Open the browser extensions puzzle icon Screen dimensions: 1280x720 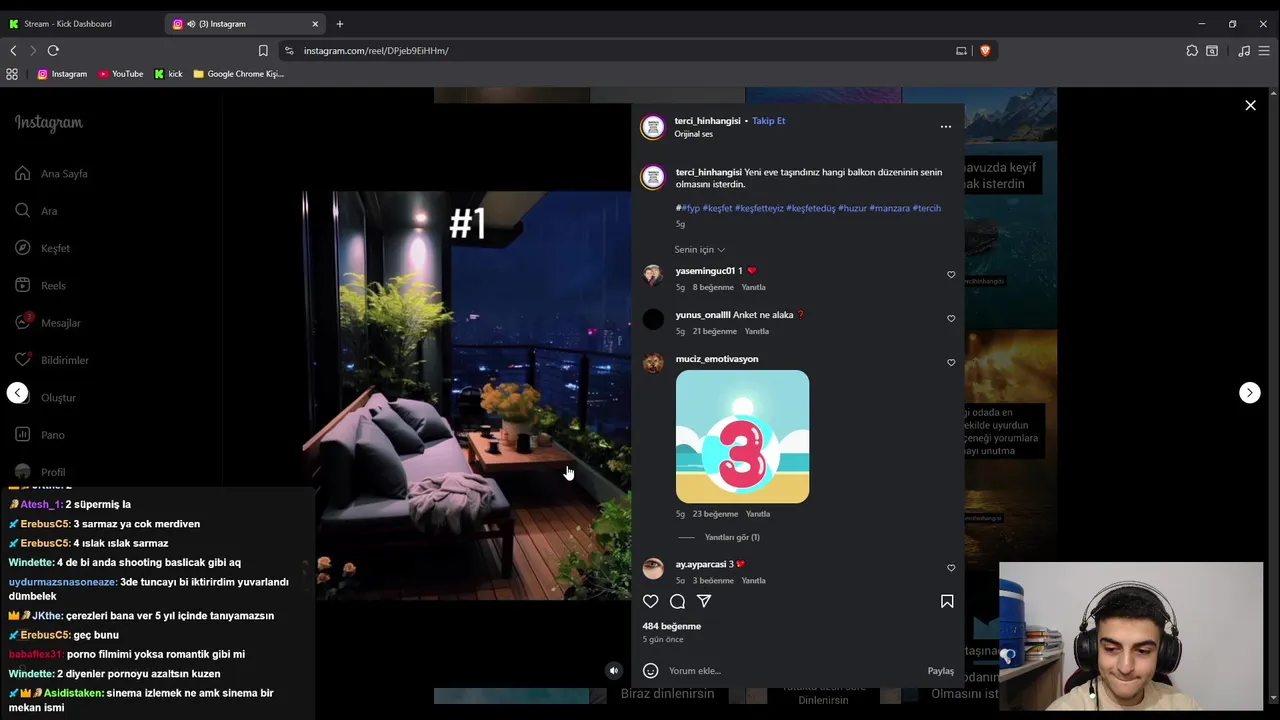tap(1192, 51)
